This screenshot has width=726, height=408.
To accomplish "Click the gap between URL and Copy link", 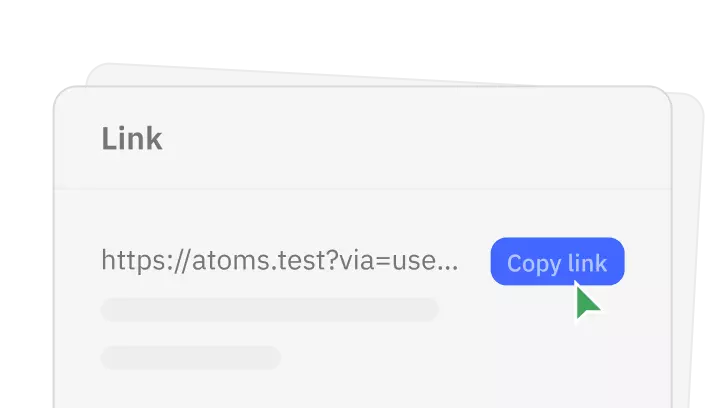I will 475,262.
